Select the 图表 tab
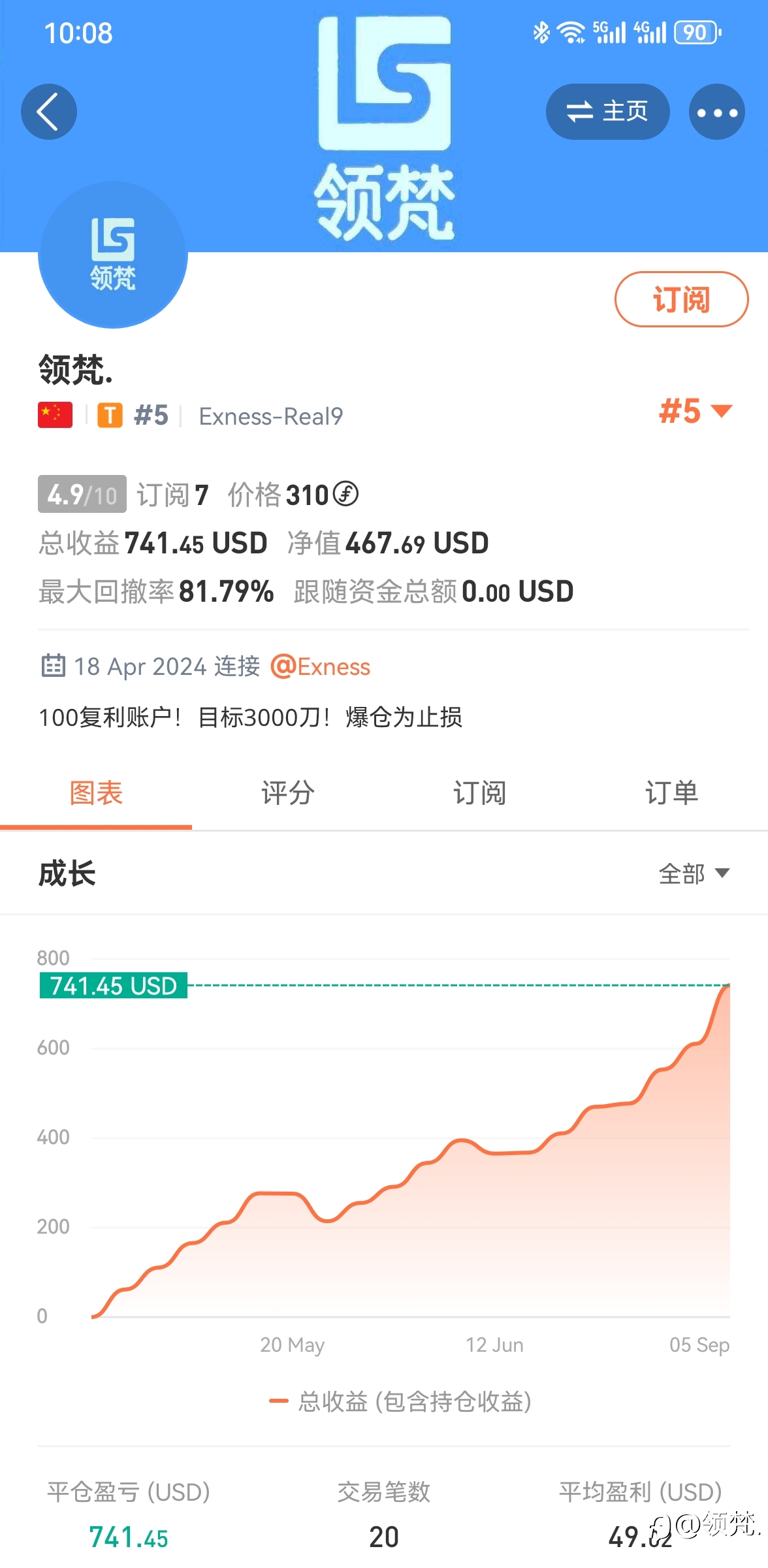 (x=96, y=793)
